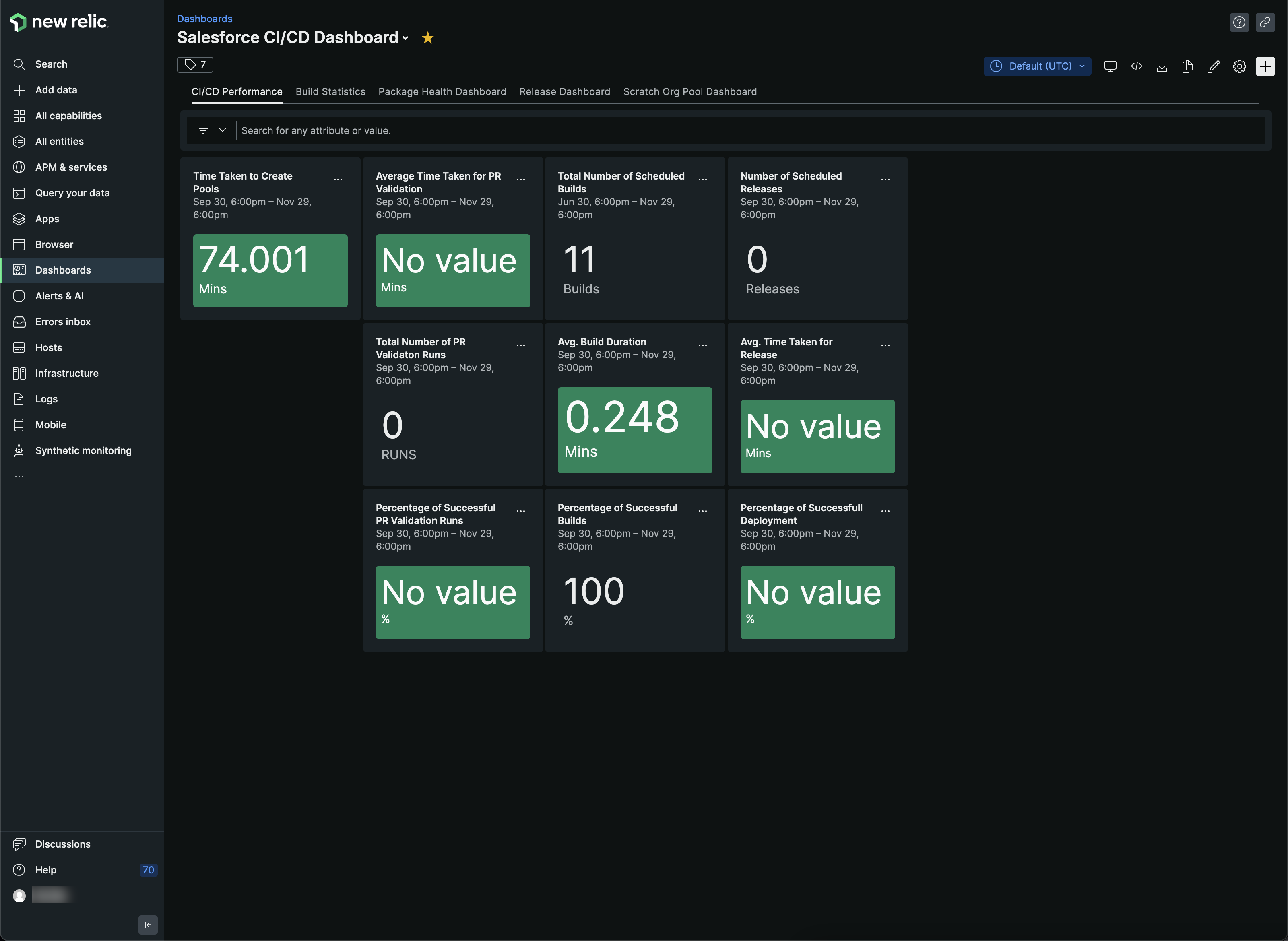The width and height of the screenshot is (1288, 941).
Task: Export dashboard download icon
Action: [x=1162, y=66]
